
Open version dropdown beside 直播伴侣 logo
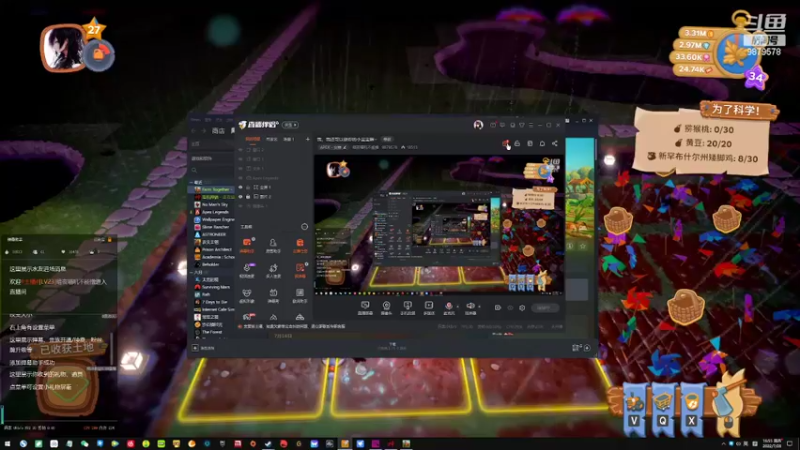click(290, 125)
